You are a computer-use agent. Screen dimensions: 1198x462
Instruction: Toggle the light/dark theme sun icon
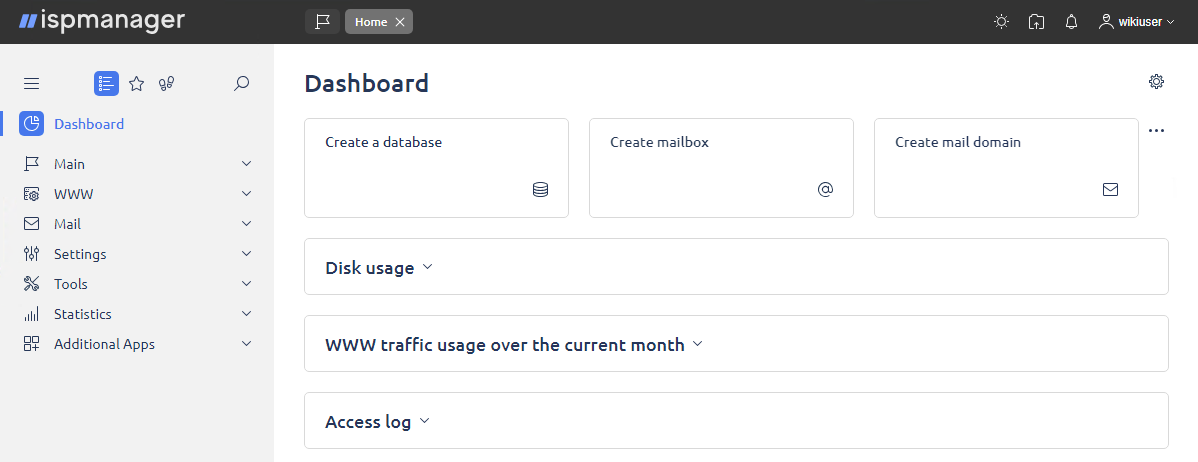point(1001,22)
